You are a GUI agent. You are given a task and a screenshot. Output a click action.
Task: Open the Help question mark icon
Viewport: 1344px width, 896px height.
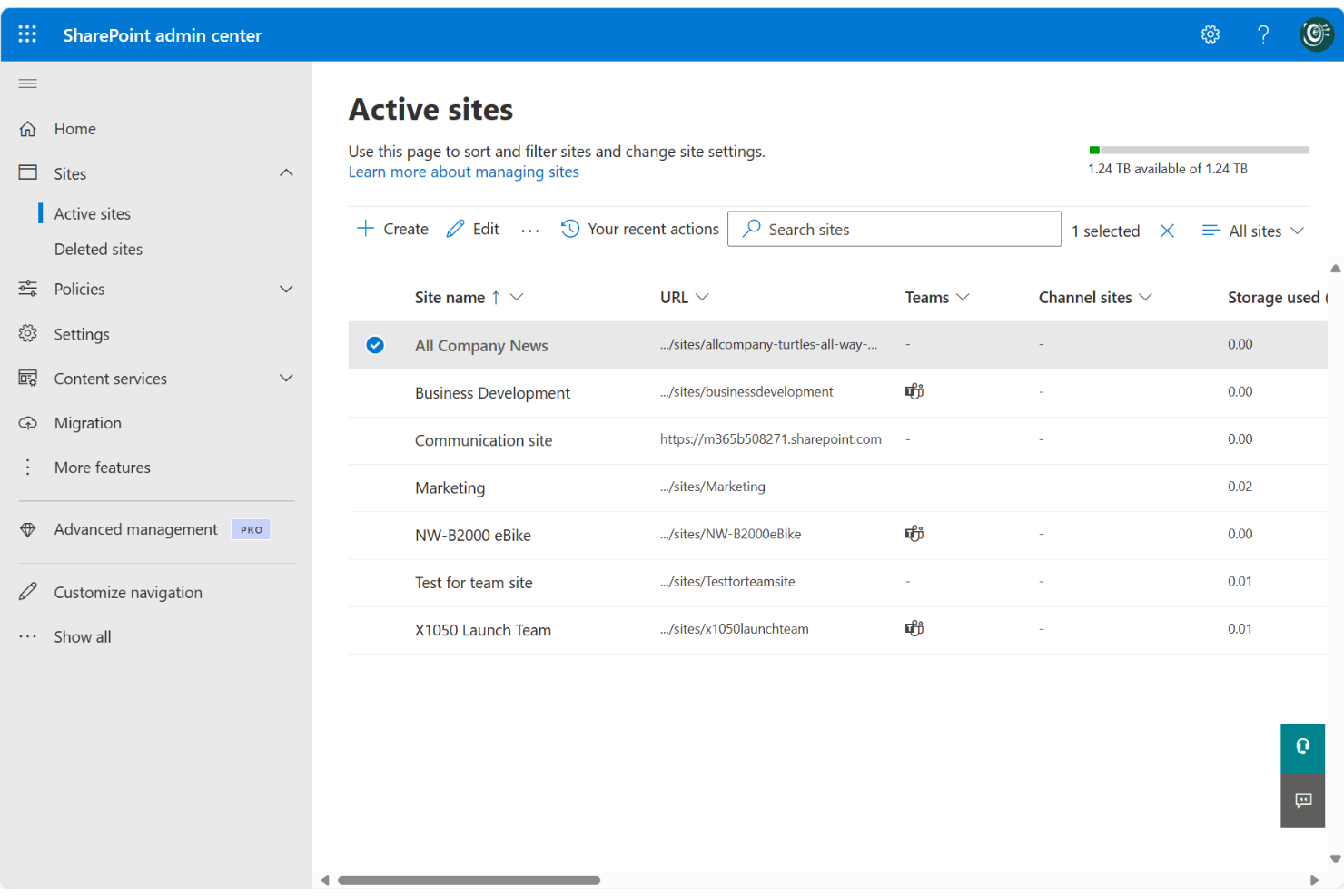tap(1263, 34)
